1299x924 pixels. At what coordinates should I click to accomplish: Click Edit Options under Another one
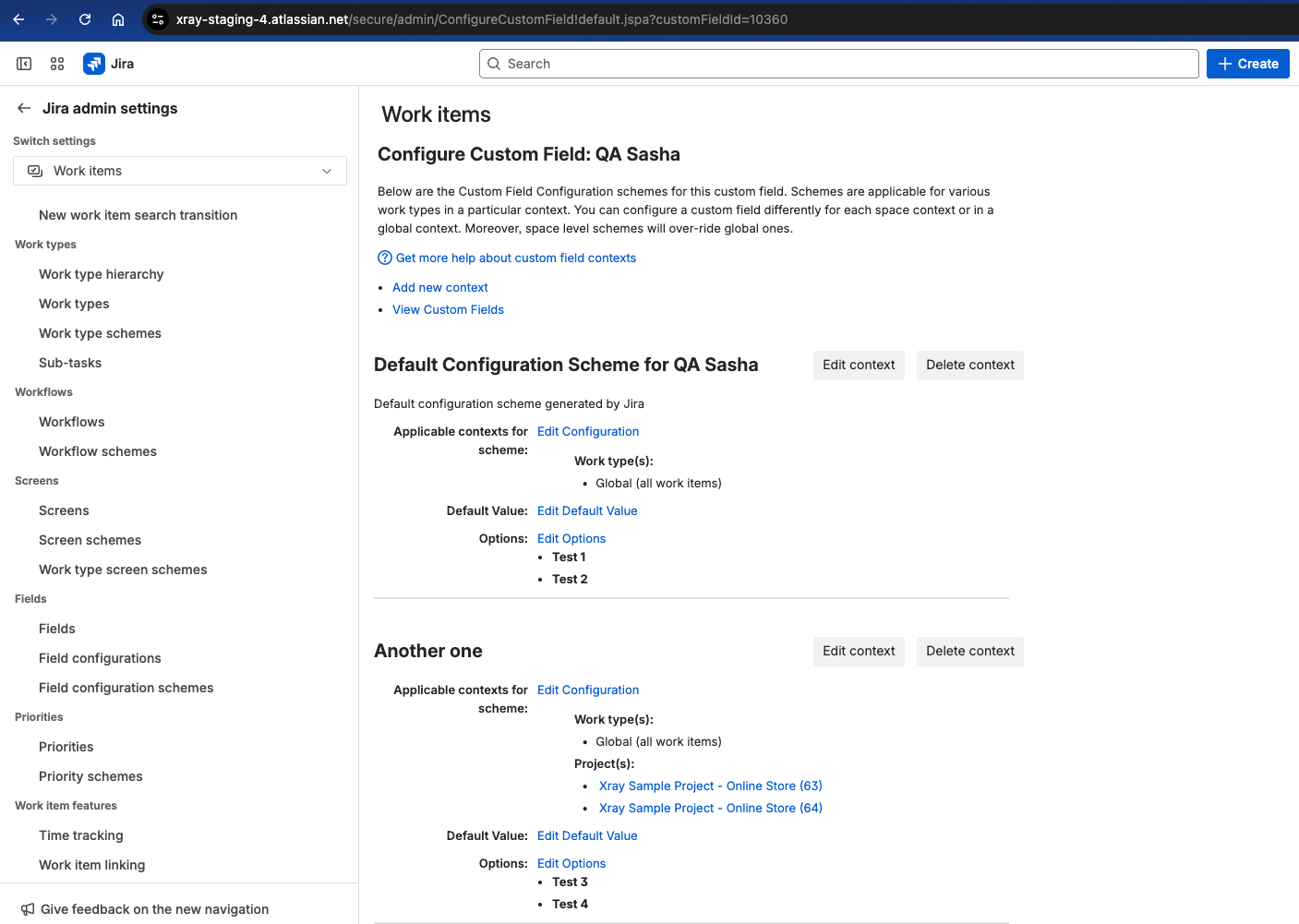click(571, 863)
